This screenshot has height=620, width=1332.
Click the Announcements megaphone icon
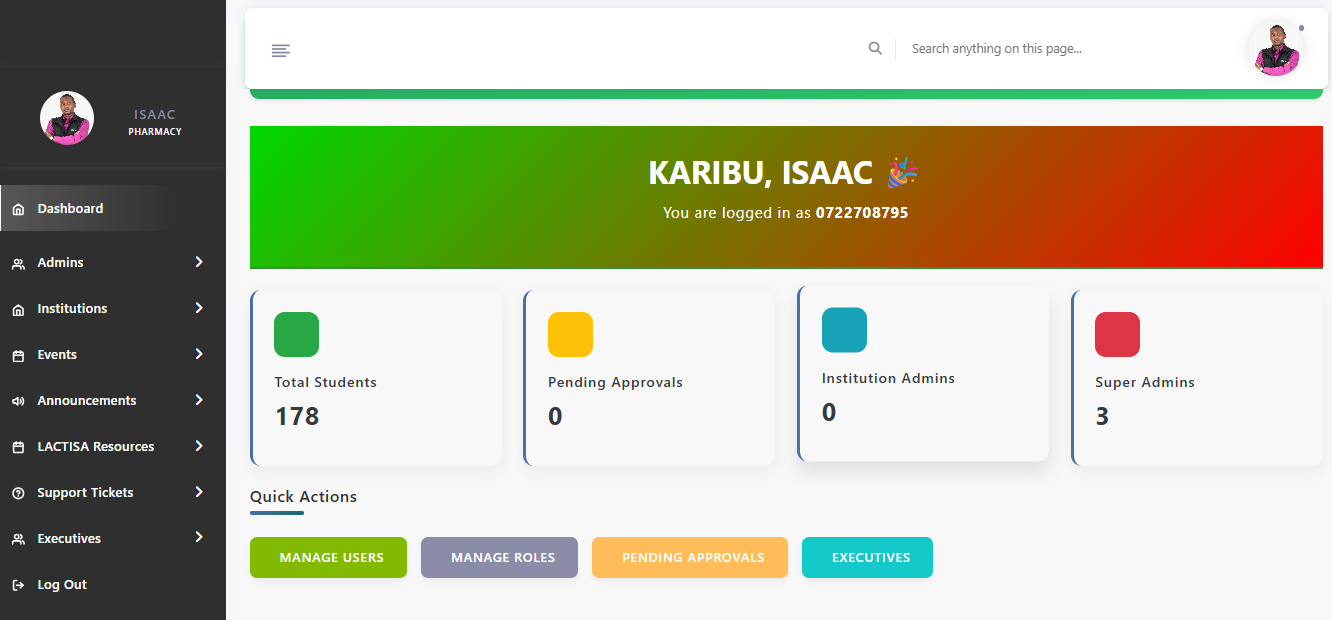[18, 401]
